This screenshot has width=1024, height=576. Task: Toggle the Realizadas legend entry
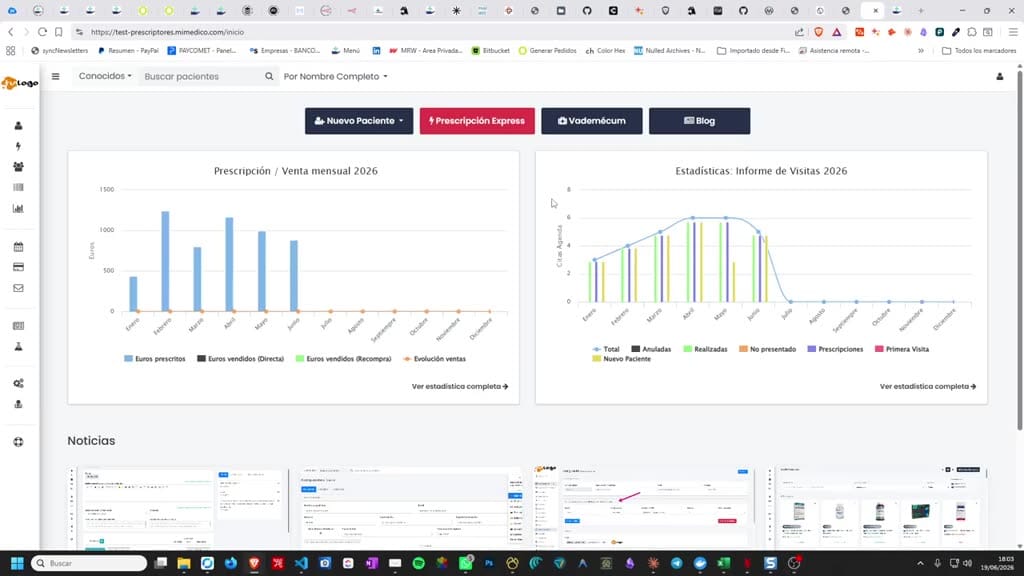(705, 349)
